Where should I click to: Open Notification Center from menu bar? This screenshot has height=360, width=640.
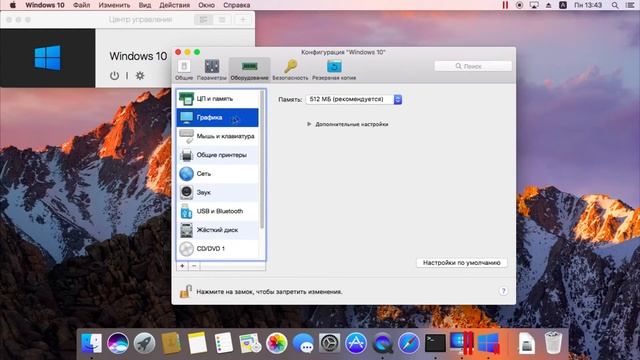click(x=630, y=5)
